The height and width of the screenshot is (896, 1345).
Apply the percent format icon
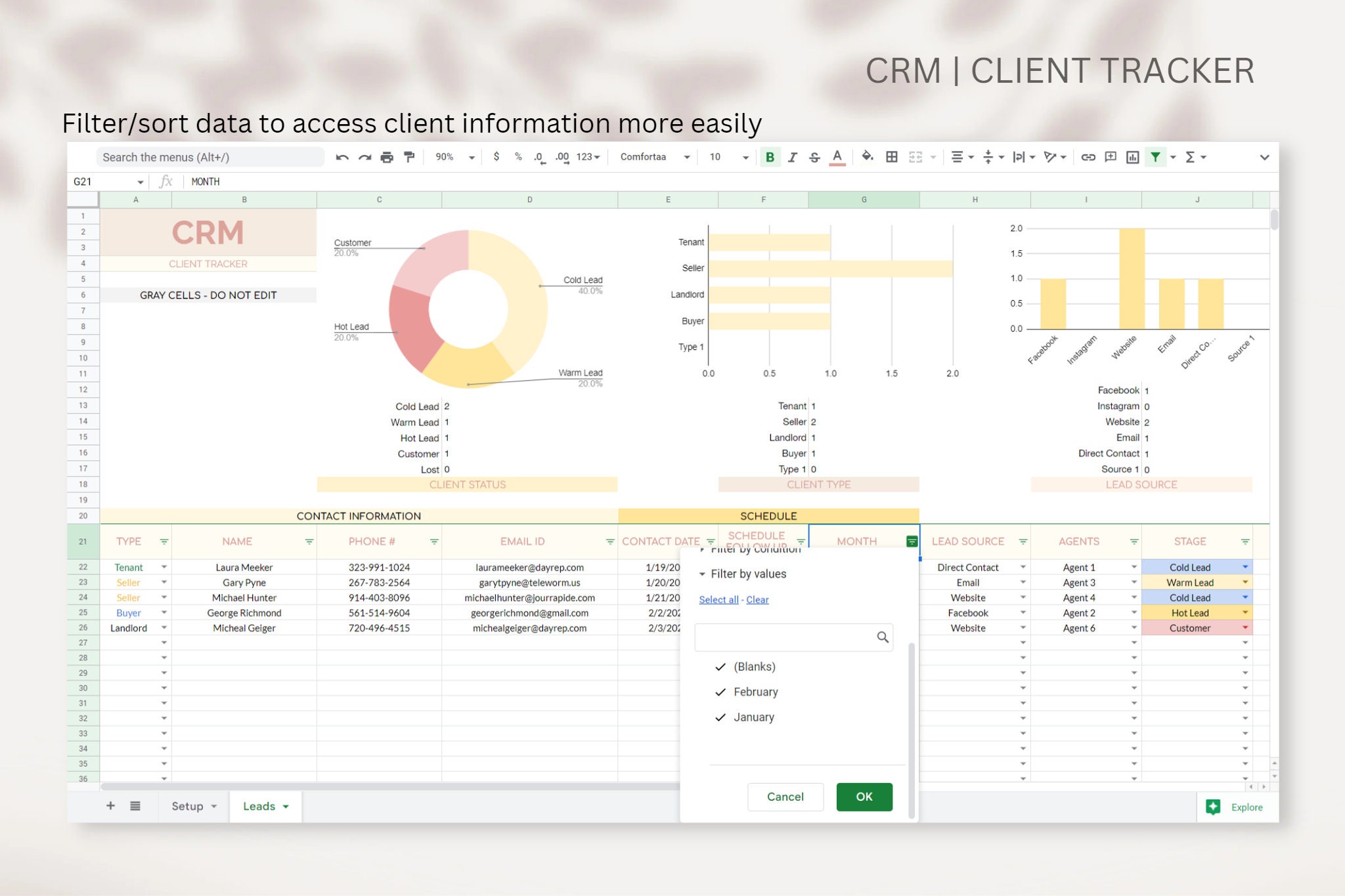[519, 157]
